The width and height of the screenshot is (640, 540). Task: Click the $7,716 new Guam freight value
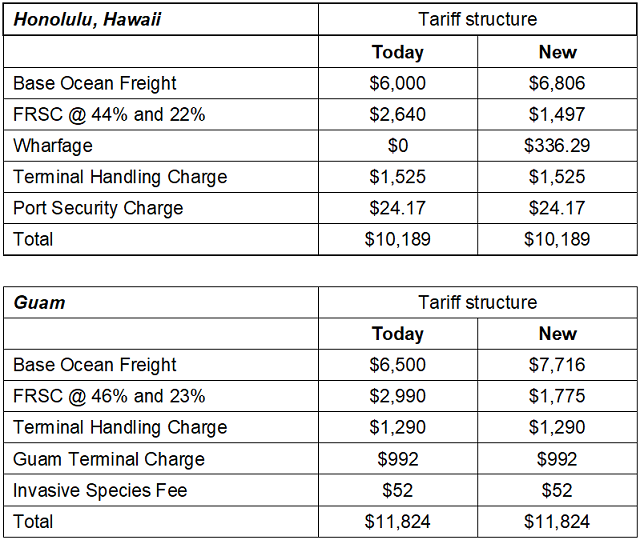[557, 365]
